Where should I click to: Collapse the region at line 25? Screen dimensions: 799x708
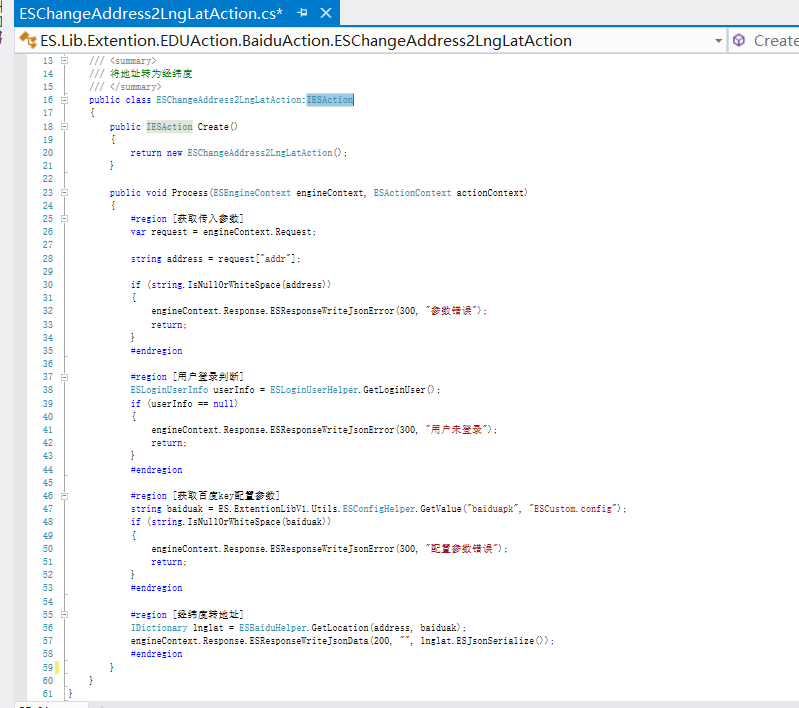(x=64, y=219)
